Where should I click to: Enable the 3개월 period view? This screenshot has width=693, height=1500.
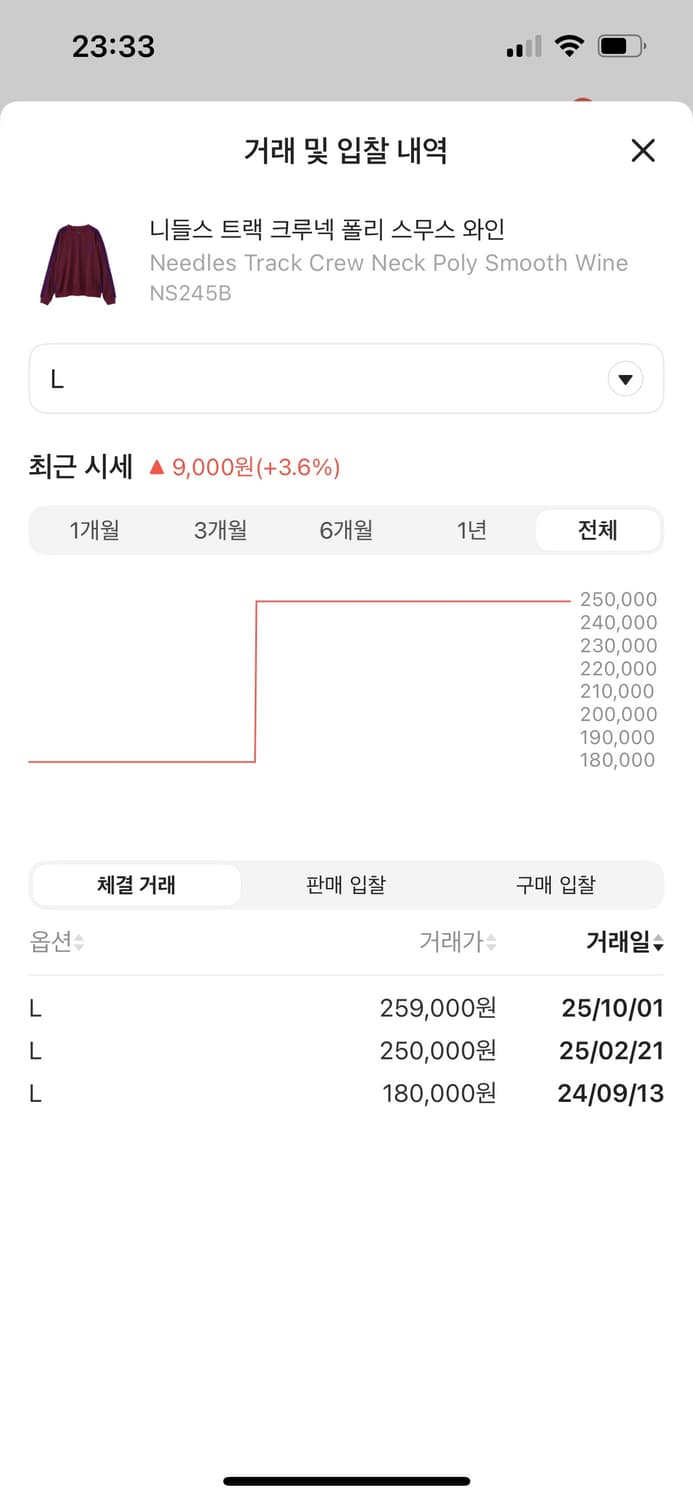click(220, 530)
